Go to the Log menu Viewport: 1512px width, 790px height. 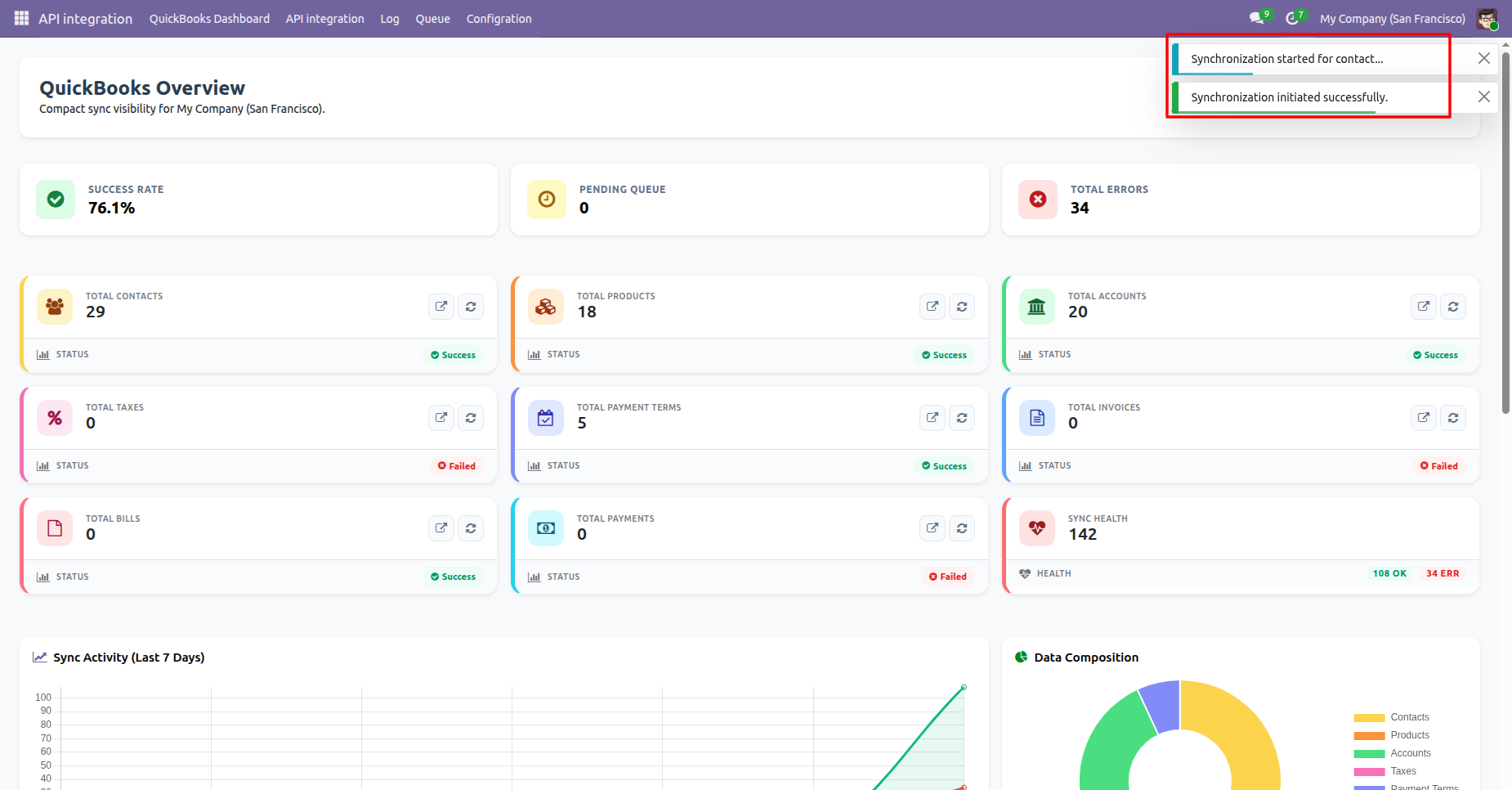tap(390, 19)
